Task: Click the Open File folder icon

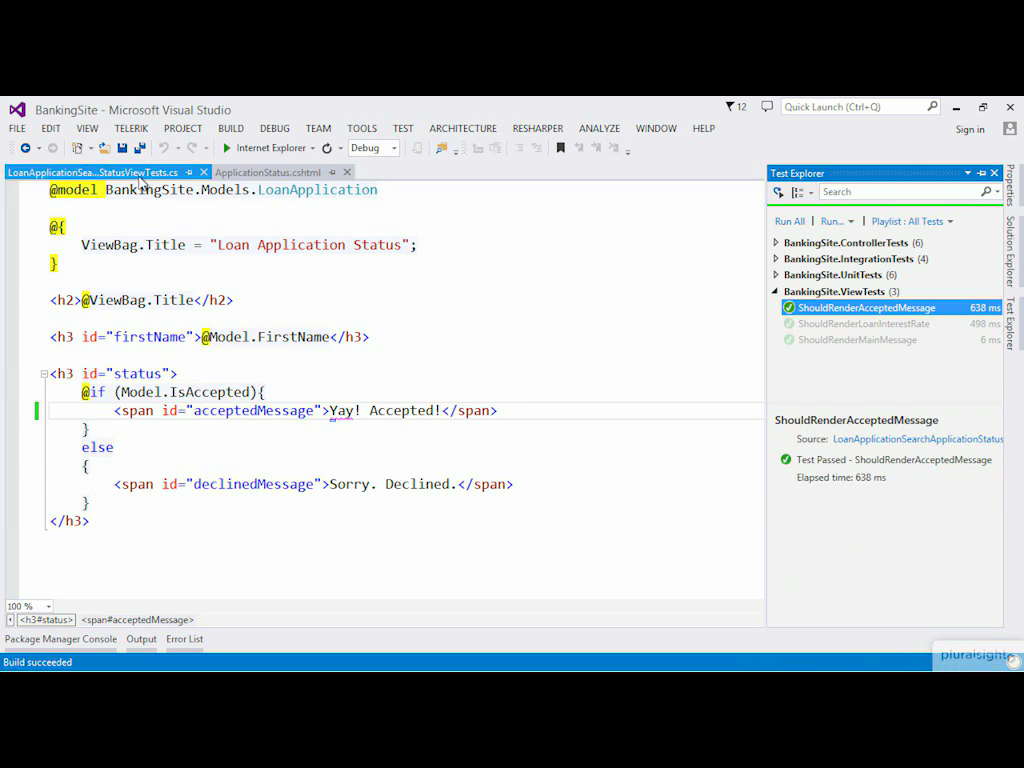Action: [x=104, y=148]
